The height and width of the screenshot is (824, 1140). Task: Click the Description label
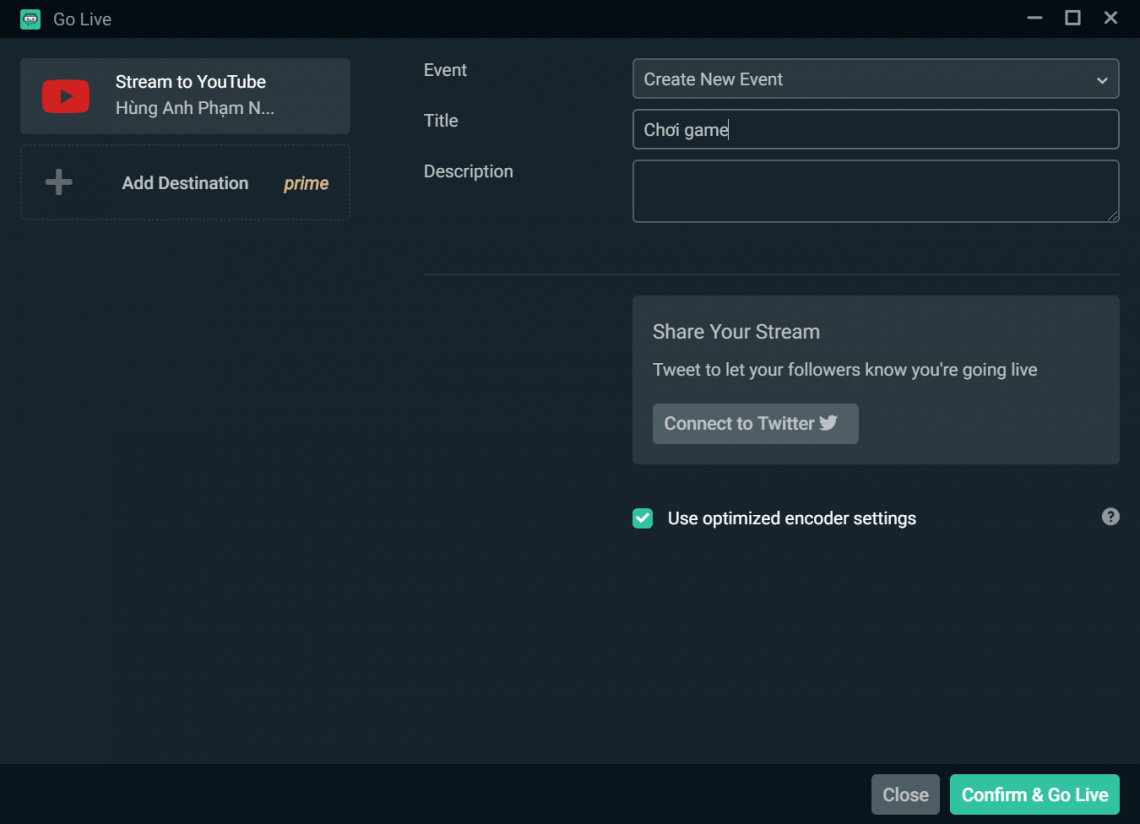(468, 172)
